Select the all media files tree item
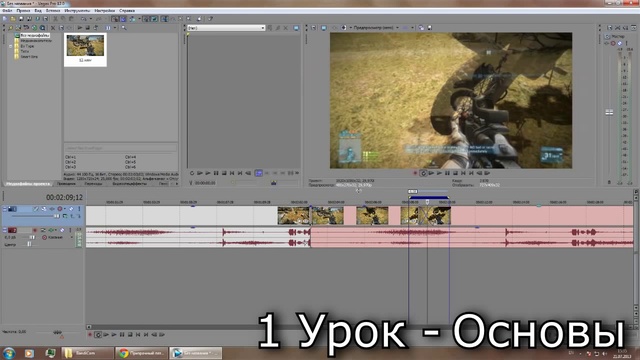640x360 pixels. tap(35, 36)
